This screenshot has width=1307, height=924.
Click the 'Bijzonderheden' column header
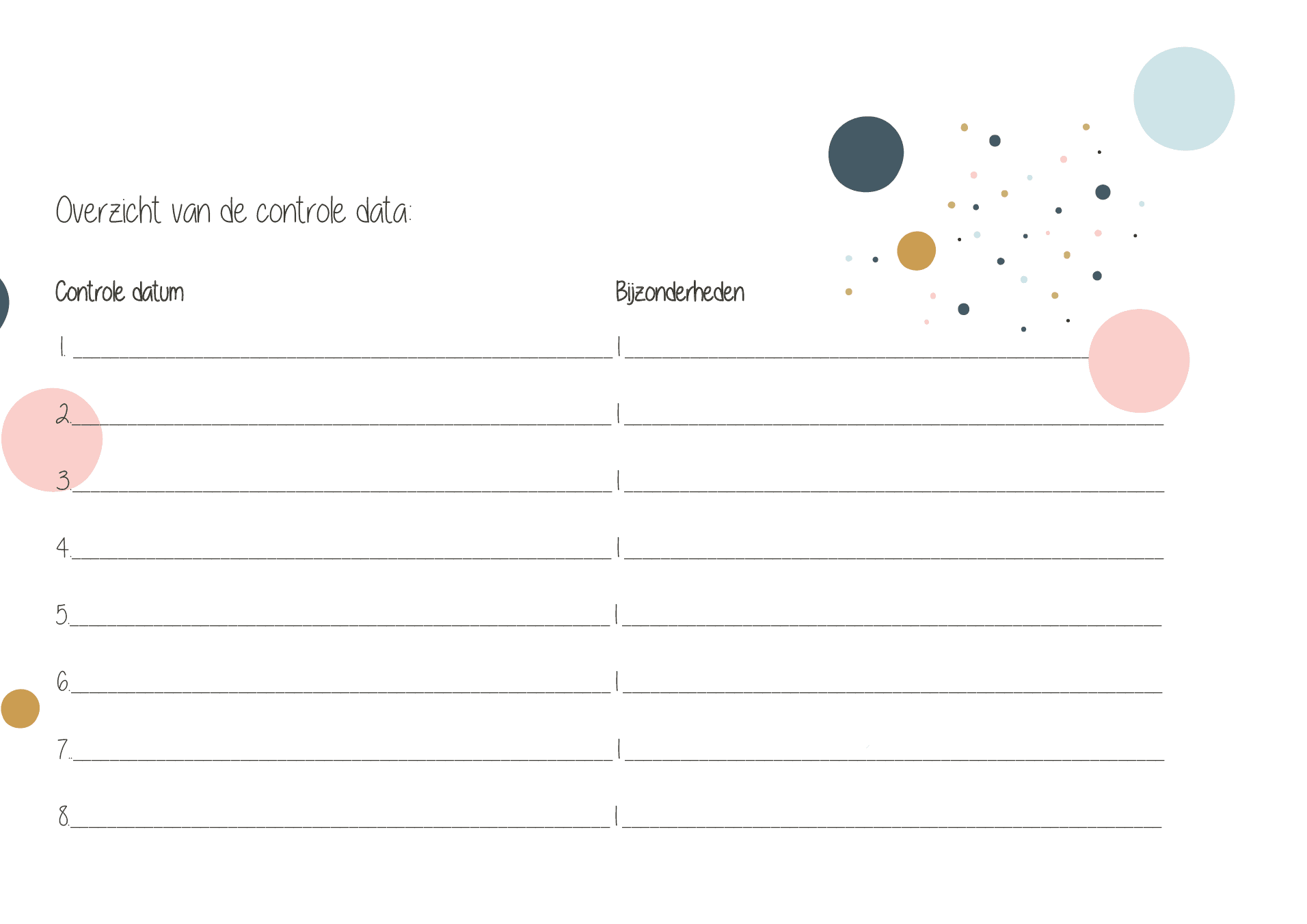pyautogui.click(x=680, y=292)
